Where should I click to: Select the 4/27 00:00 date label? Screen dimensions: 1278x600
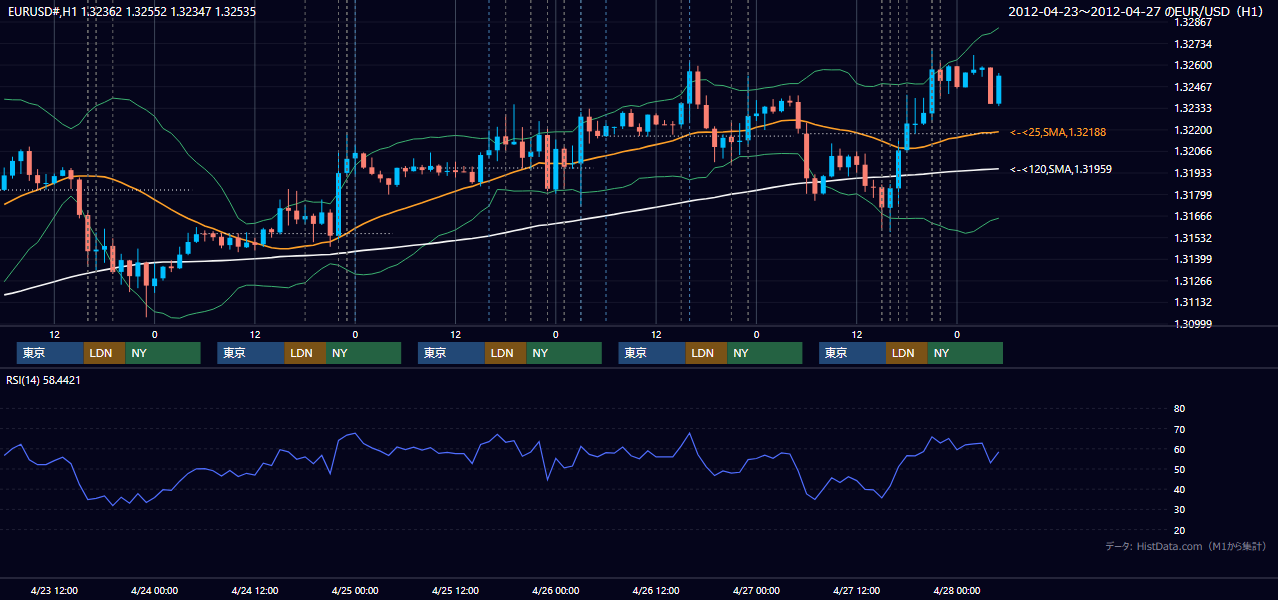pyautogui.click(x=756, y=590)
